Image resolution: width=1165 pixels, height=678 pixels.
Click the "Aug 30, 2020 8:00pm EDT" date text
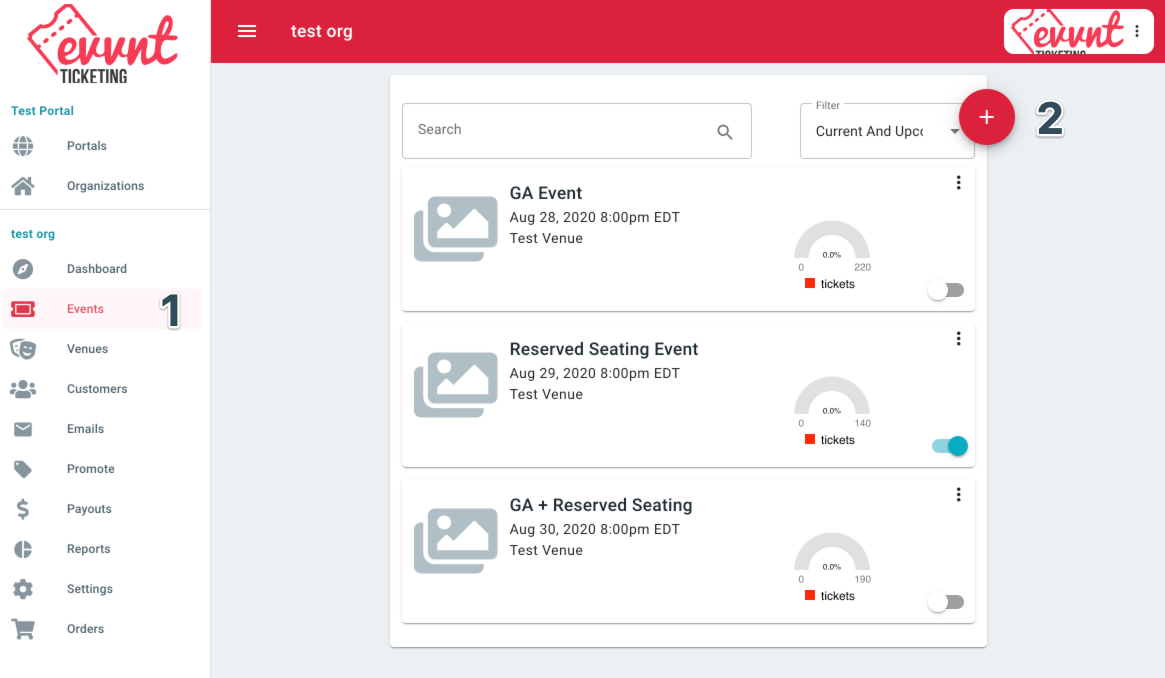[x=594, y=529]
